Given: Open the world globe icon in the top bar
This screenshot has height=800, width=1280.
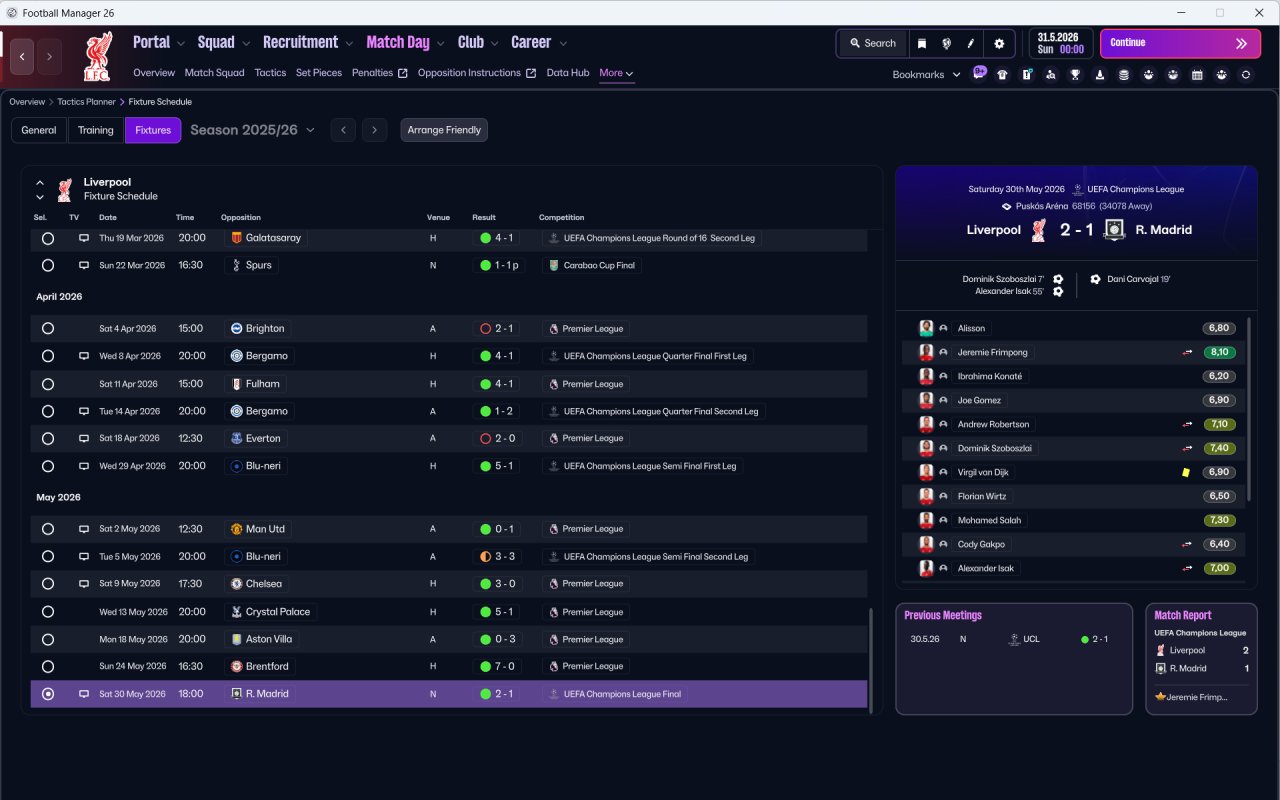Looking at the screenshot, I should 946,43.
